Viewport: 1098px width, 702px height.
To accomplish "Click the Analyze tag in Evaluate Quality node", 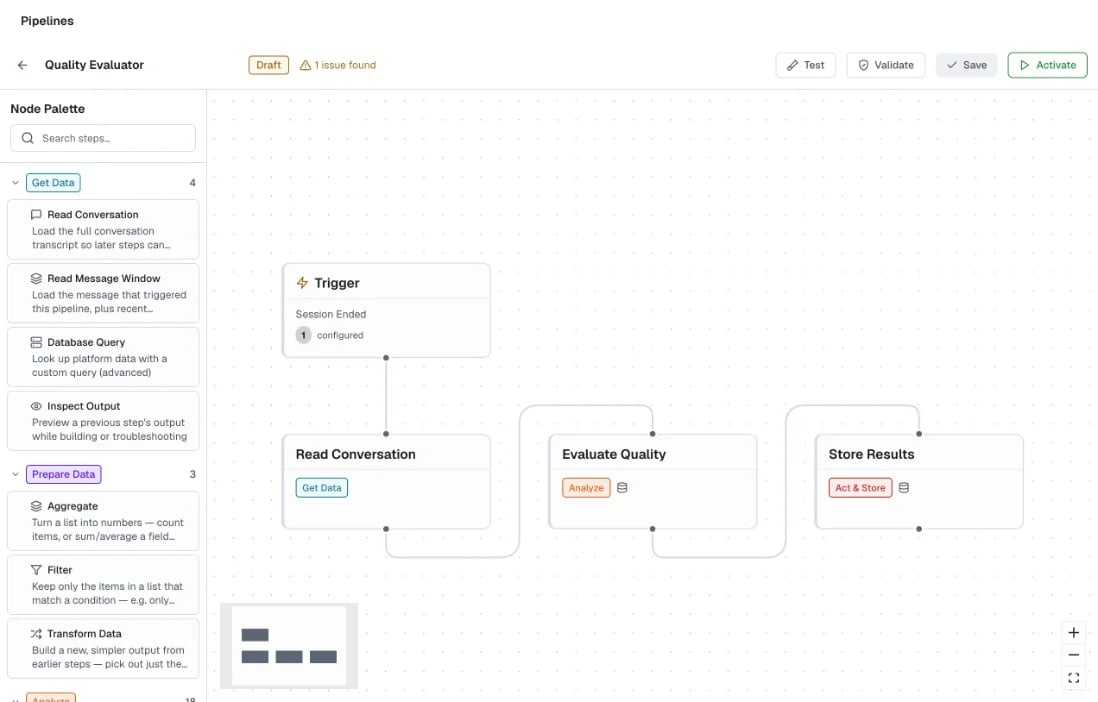I will 586,488.
